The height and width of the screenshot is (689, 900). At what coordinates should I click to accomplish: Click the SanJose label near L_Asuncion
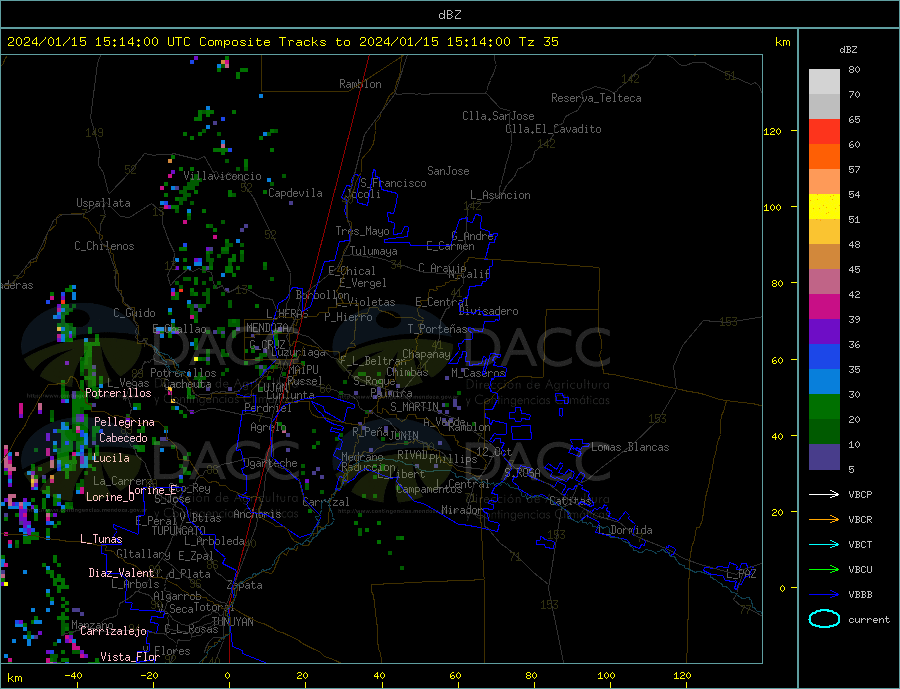(x=448, y=171)
